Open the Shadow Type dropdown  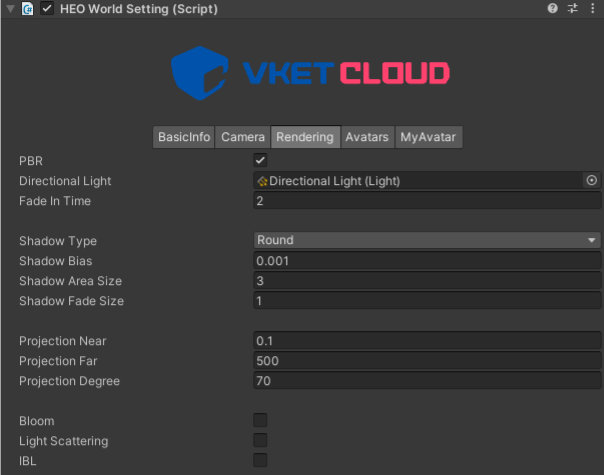pos(427,241)
